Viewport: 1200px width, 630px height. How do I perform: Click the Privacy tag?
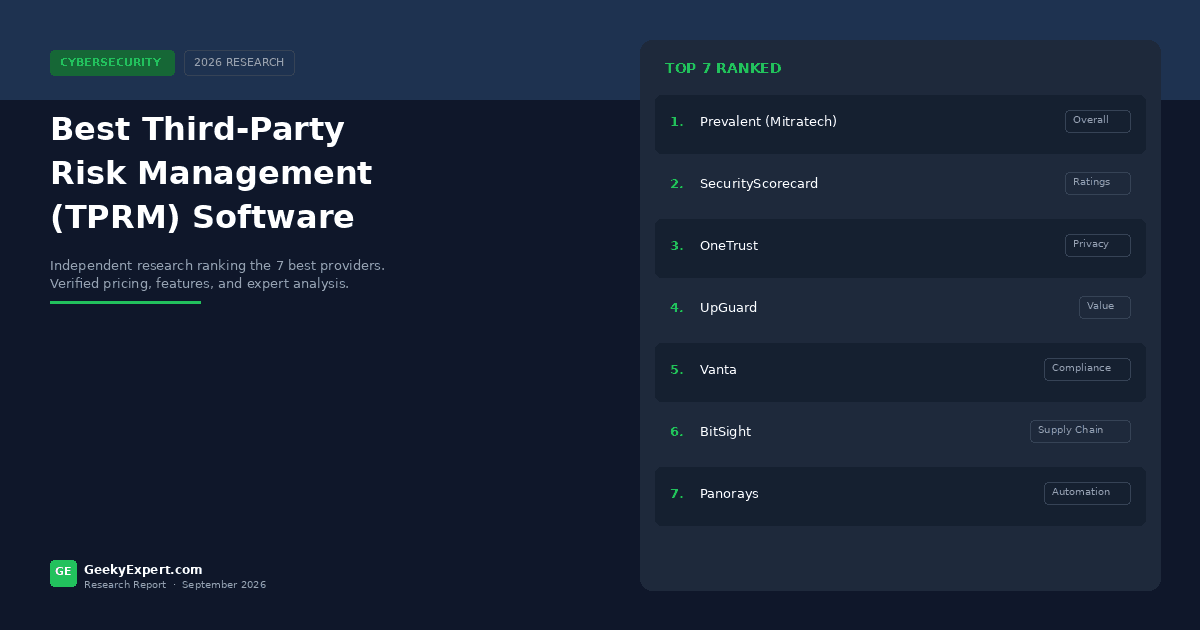pyautogui.click(x=1097, y=245)
